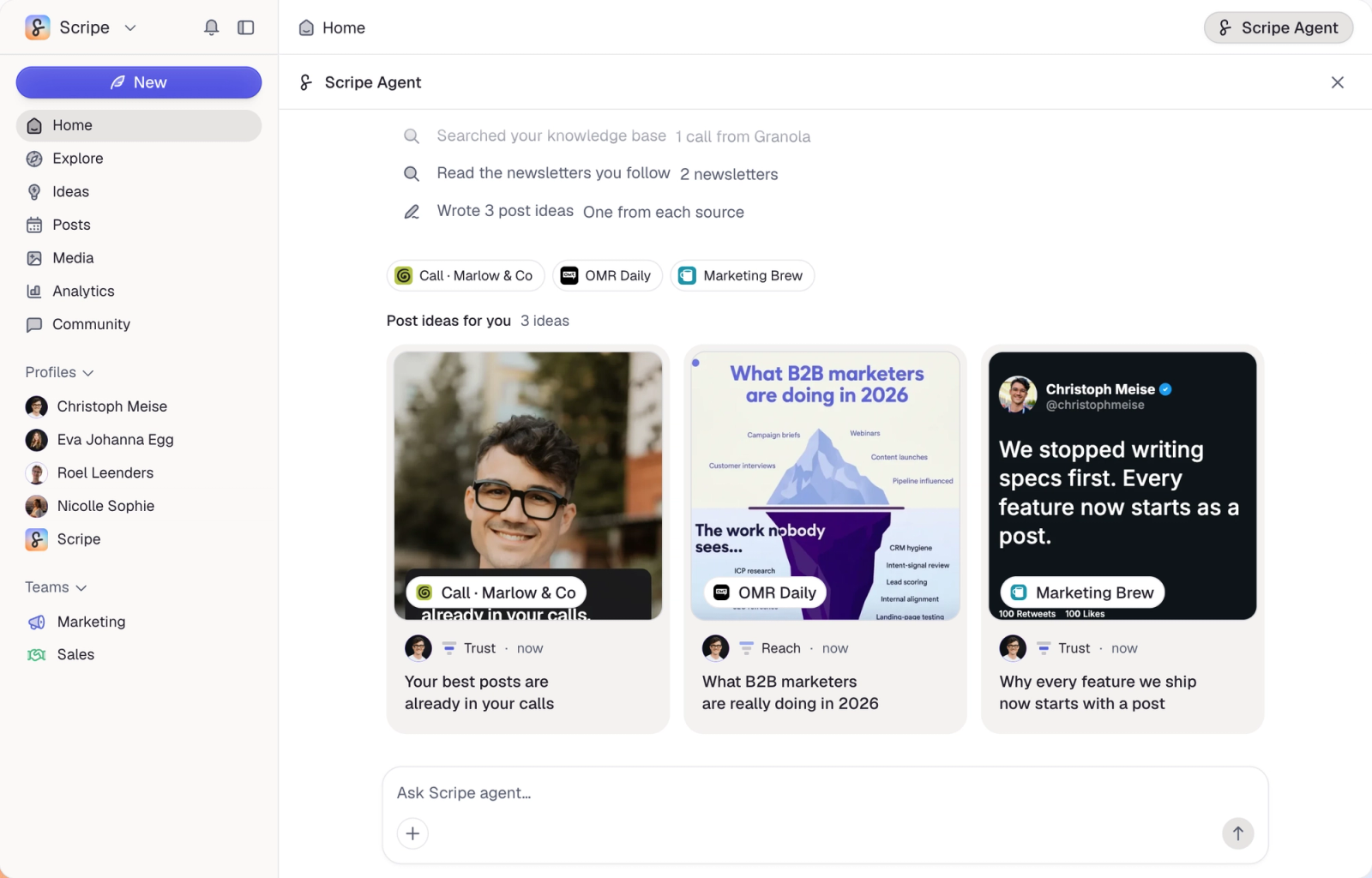Select the OMR Daily source chip

tap(607, 276)
